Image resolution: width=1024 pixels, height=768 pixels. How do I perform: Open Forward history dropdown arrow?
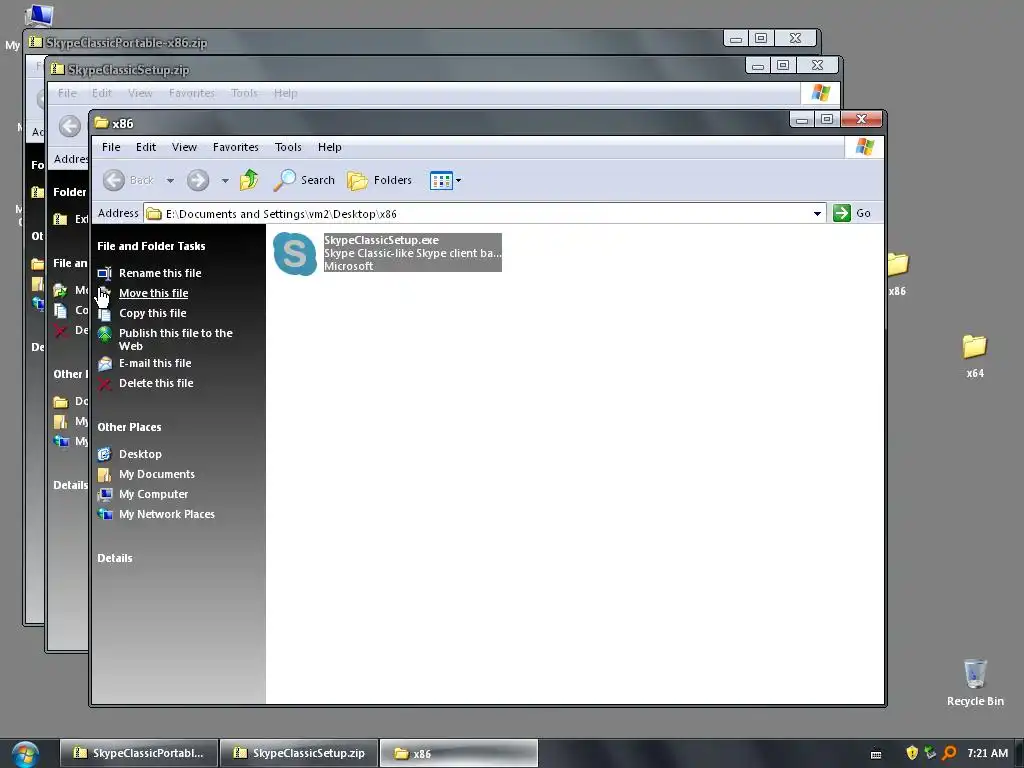225,180
